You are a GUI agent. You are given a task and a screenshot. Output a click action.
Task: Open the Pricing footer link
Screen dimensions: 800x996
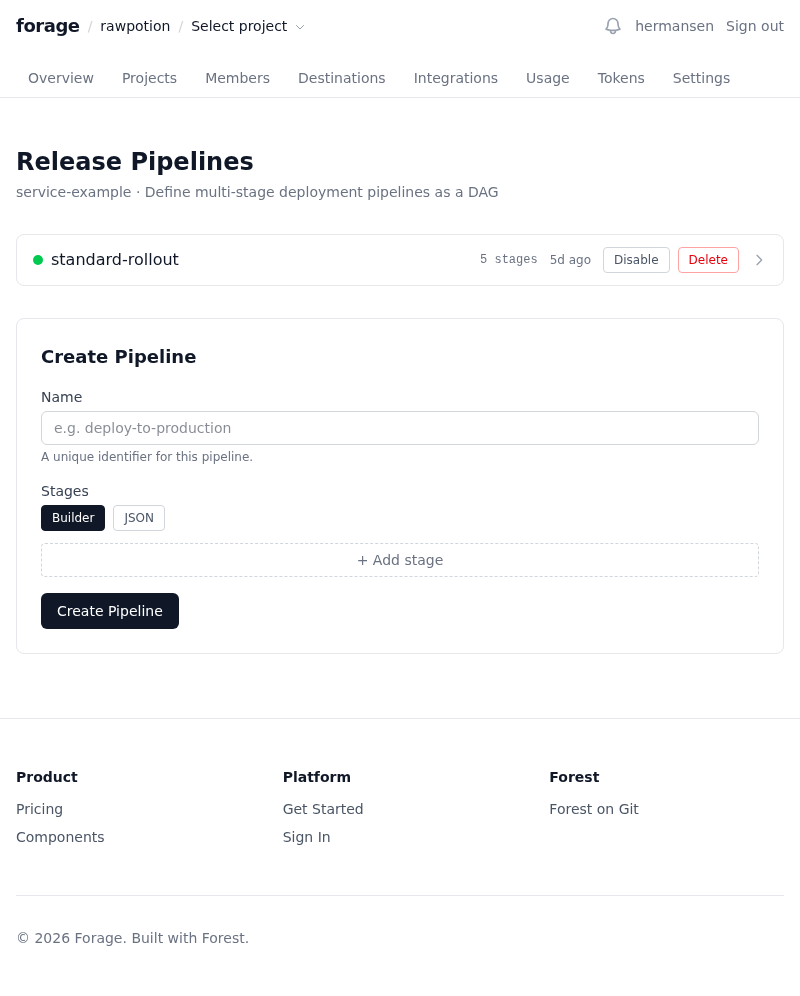tap(39, 809)
